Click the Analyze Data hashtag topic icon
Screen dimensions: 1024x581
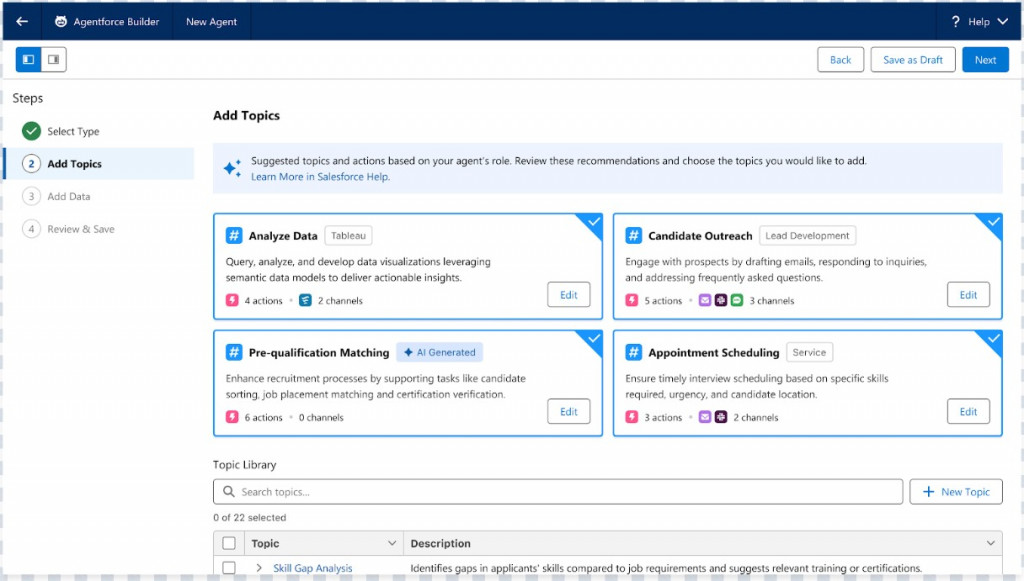(234, 236)
